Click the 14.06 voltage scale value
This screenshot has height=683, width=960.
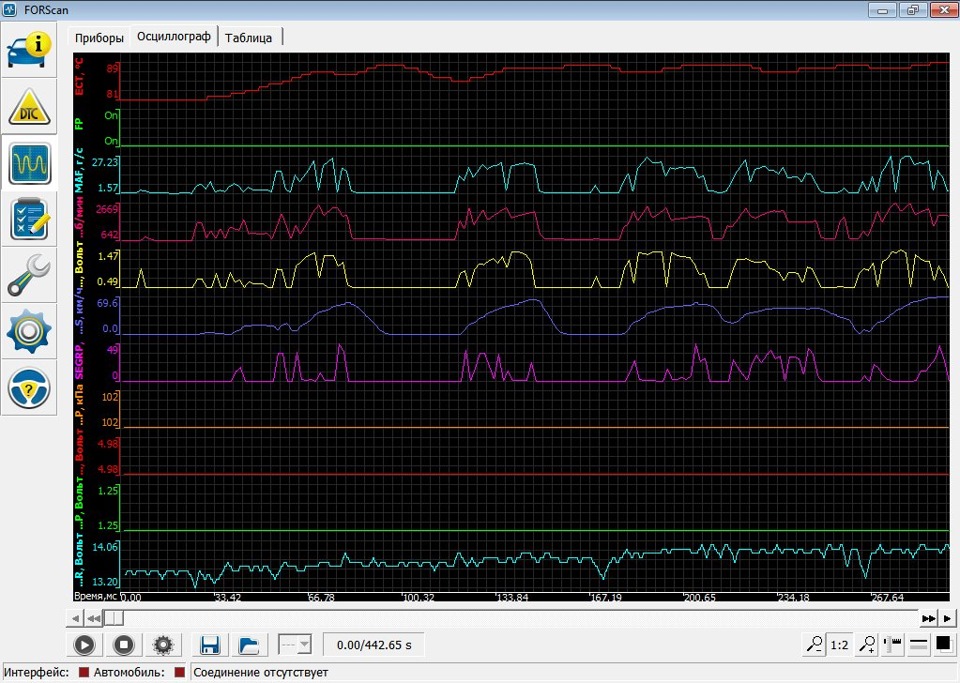105,547
